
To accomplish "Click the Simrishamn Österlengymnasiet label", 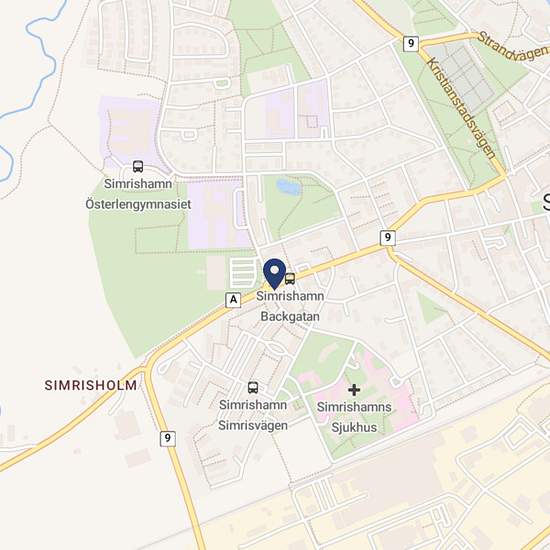I will click(138, 194).
